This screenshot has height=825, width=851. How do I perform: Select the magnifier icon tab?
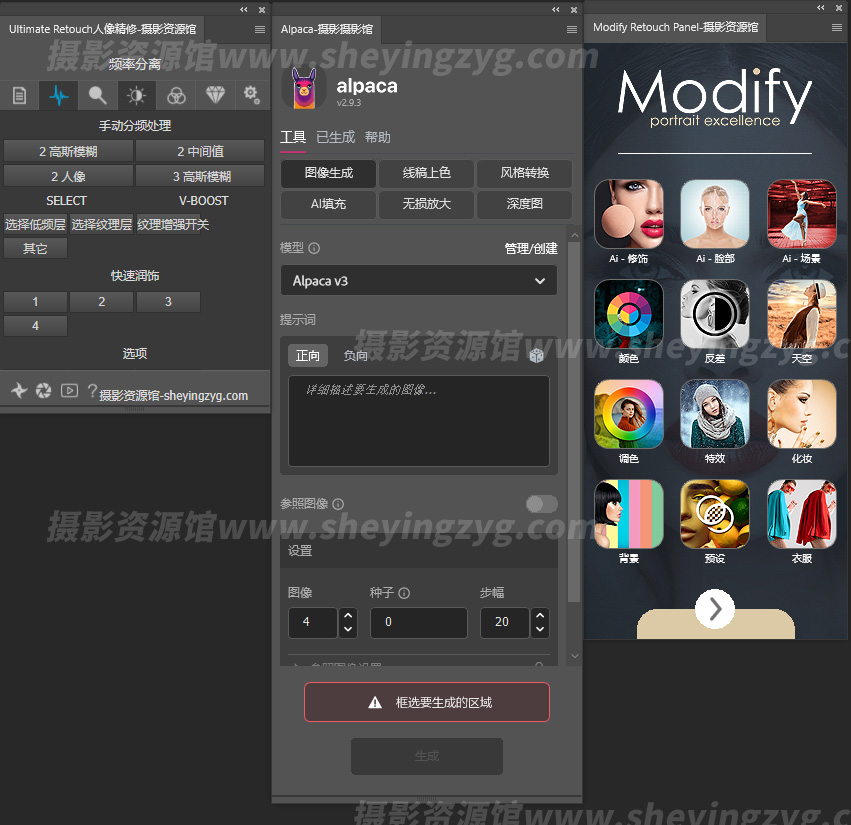[x=98, y=96]
